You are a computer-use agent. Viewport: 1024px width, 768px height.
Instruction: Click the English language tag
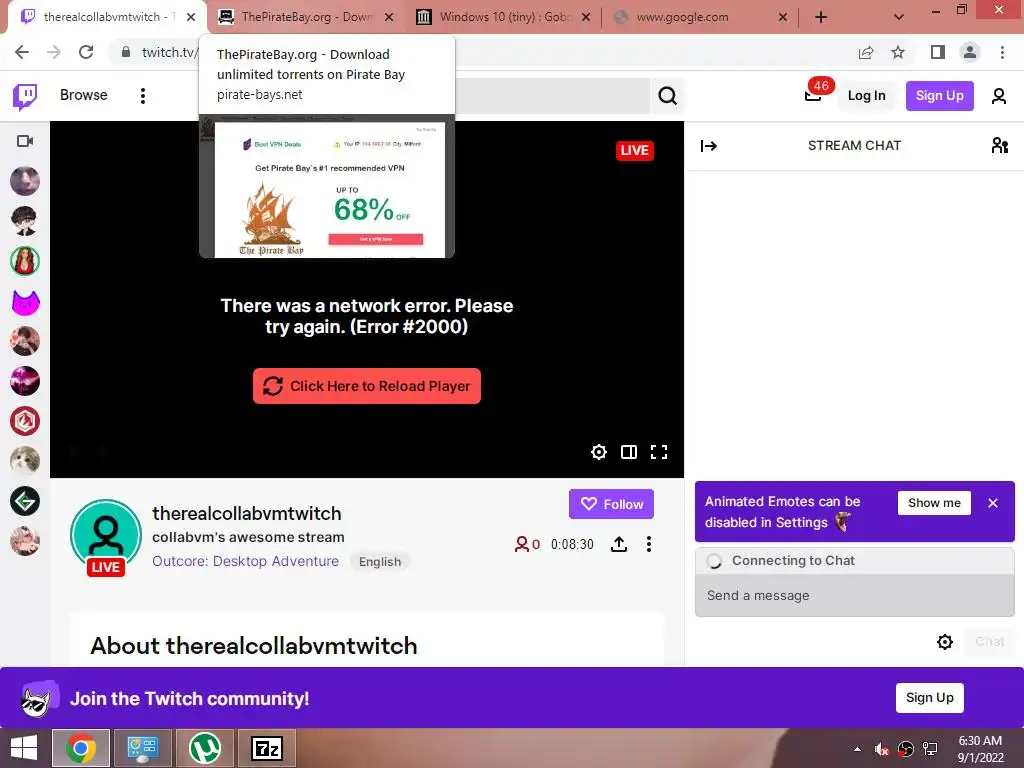point(379,562)
